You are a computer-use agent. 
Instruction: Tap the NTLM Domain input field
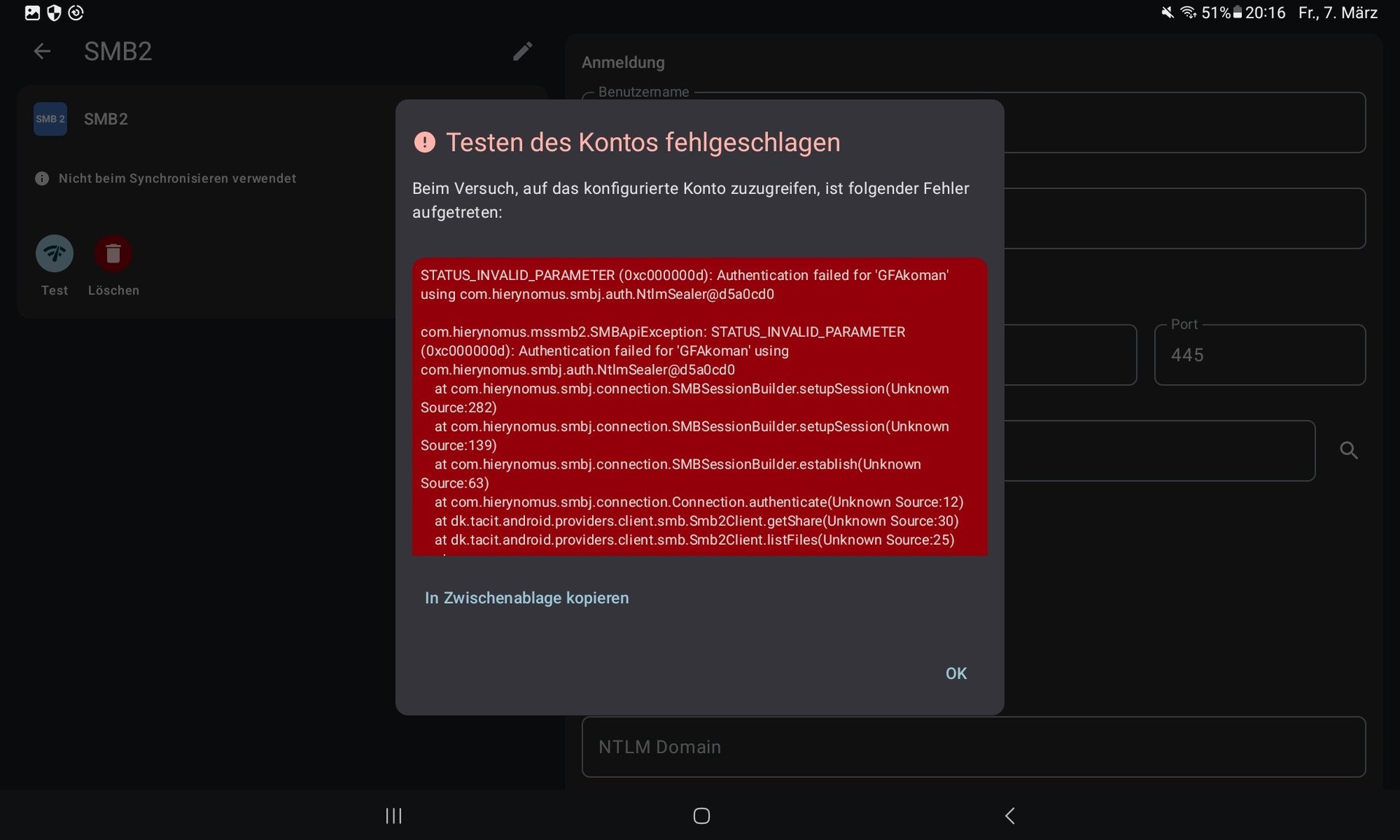(x=973, y=747)
